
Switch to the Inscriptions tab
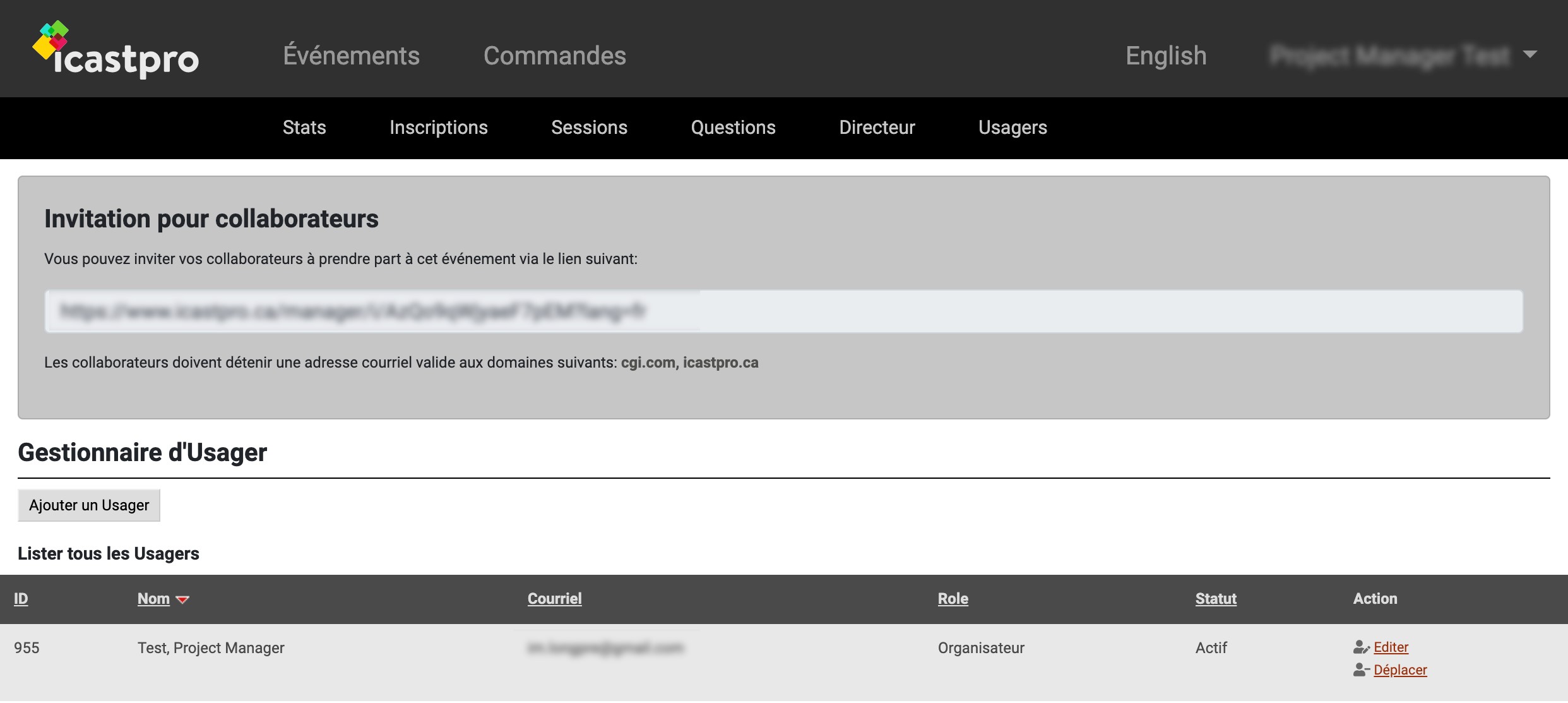[x=439, y=128]
